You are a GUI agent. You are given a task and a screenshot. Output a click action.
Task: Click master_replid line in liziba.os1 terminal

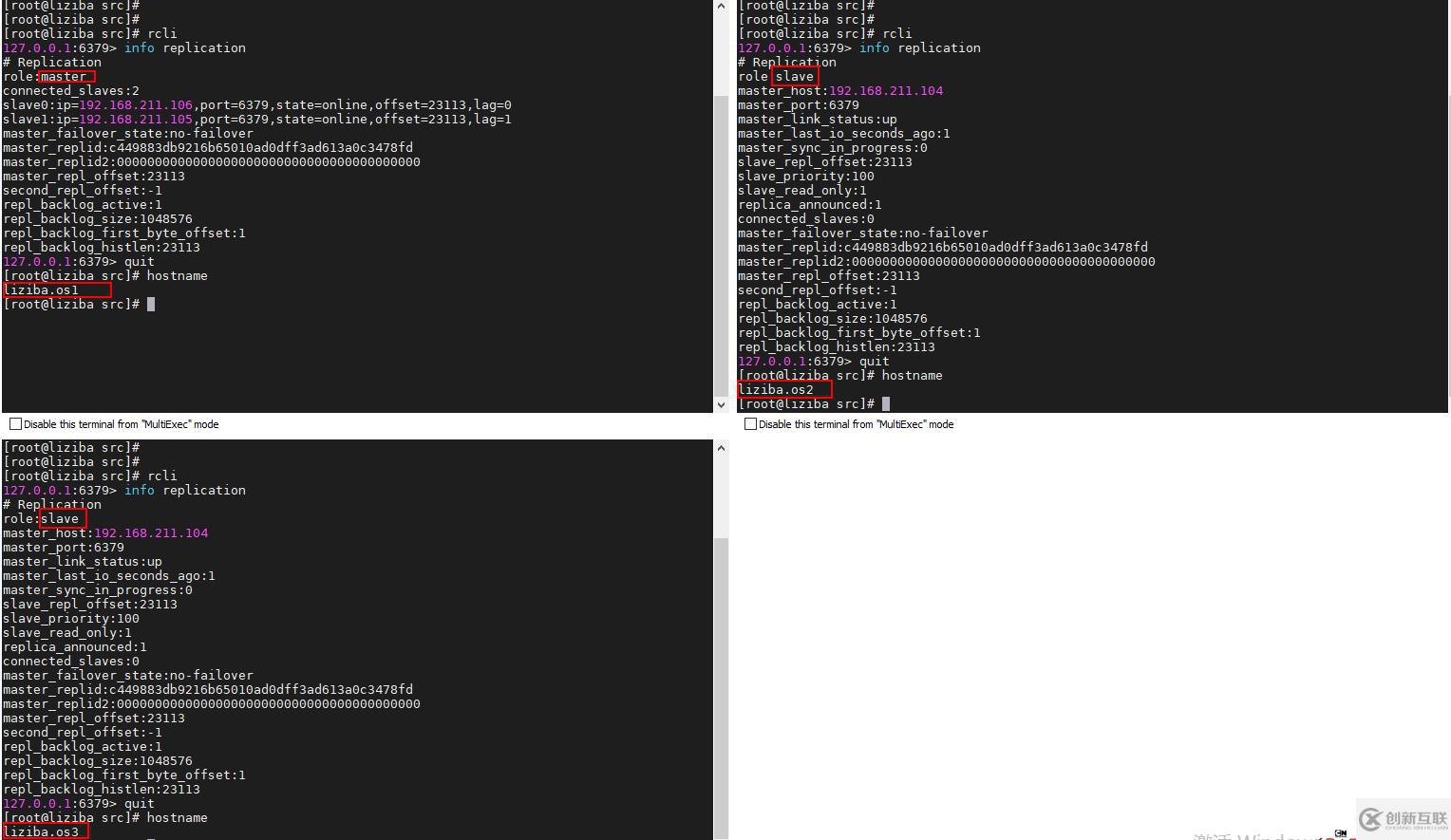(x=208, y=148)
